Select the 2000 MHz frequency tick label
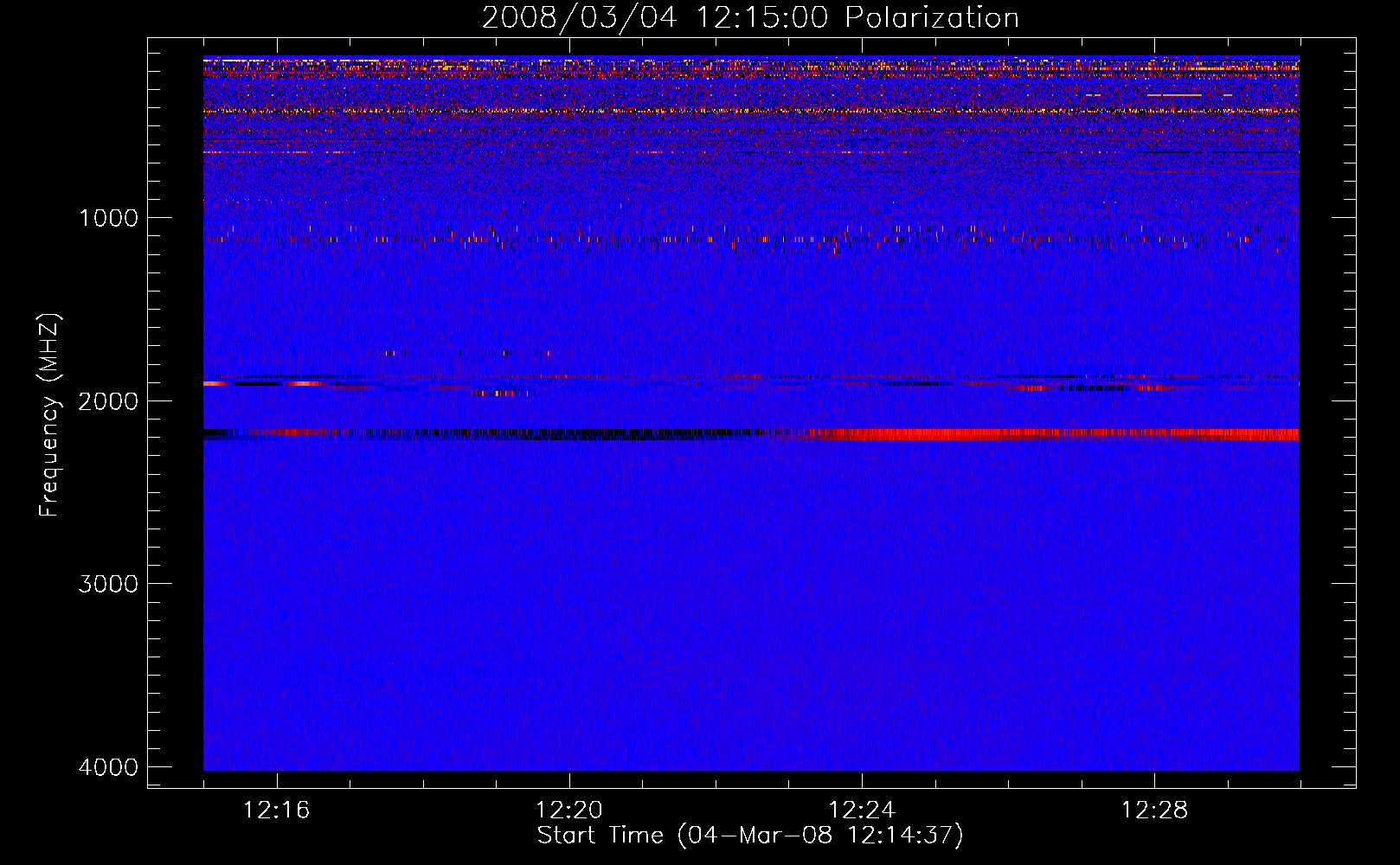 coord(108,401)
